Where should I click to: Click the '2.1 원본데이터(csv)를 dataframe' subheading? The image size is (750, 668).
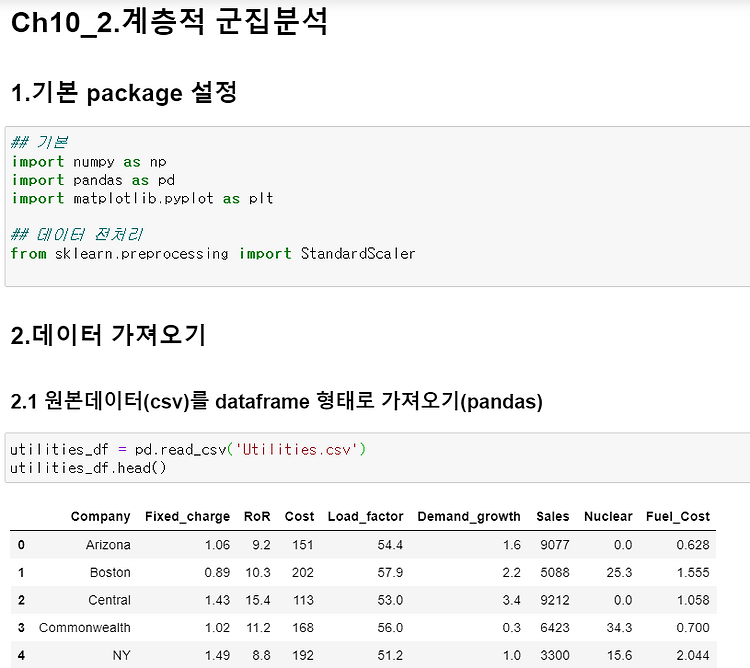pyautogui.click(x=276, y=401)
